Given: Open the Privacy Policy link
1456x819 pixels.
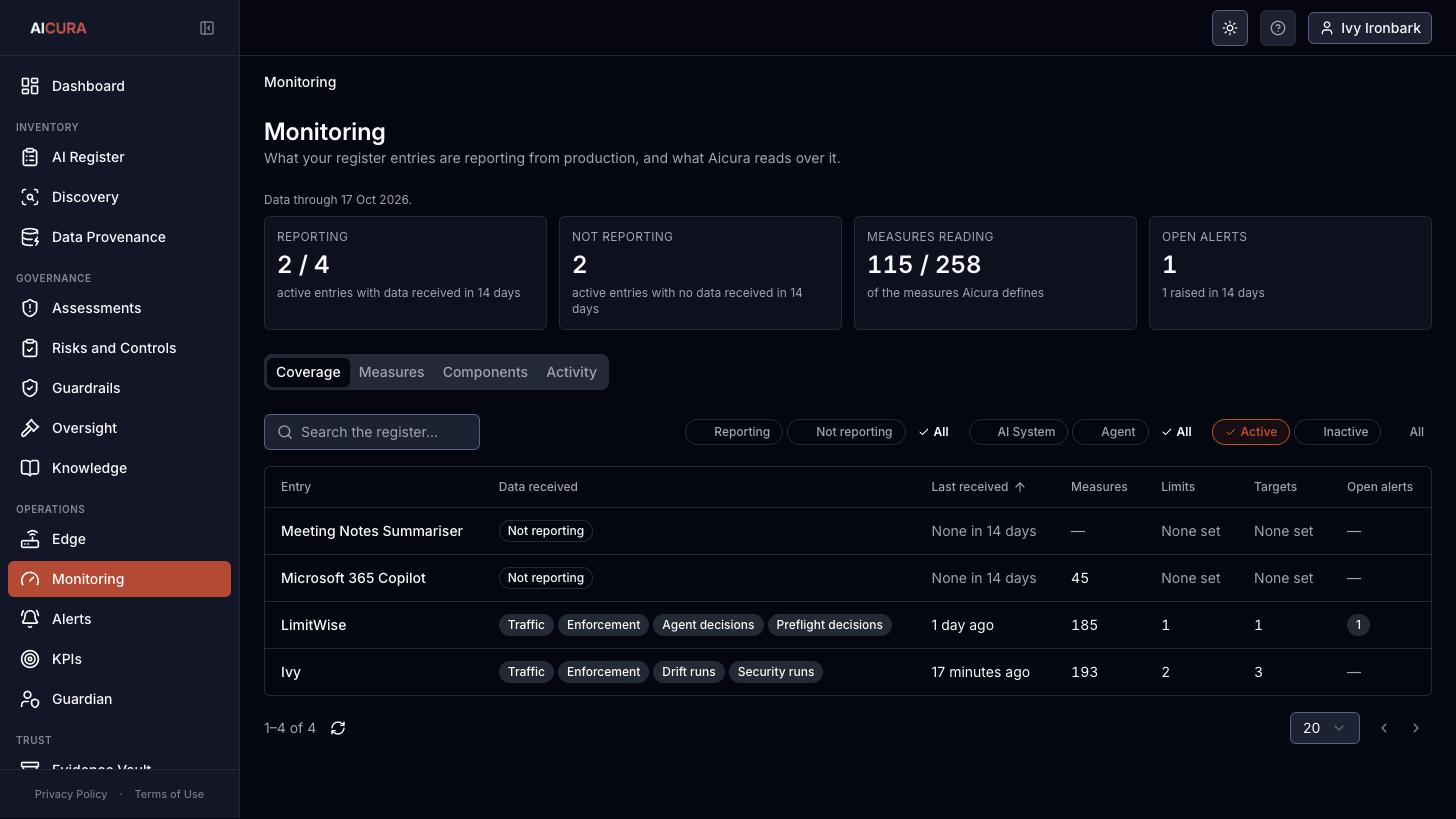Looking at the screenshot, I should coord(71,794).
